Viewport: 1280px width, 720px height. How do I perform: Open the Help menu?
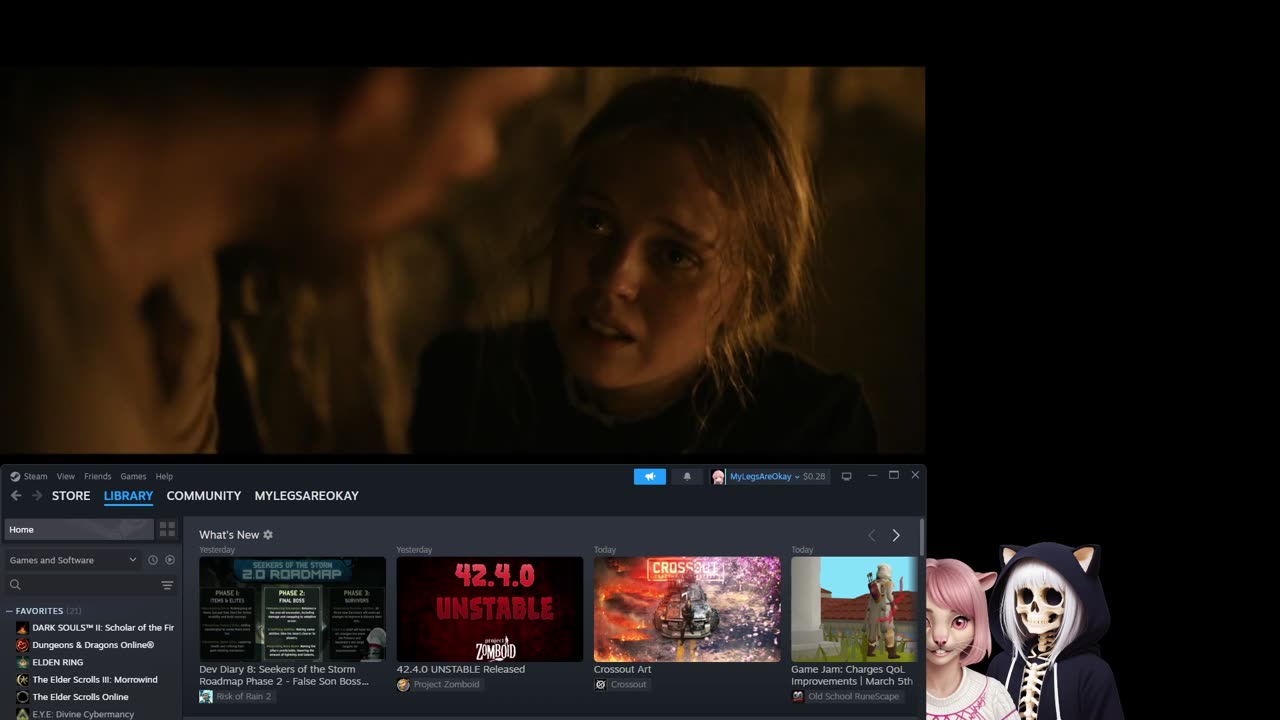[164, 476]
